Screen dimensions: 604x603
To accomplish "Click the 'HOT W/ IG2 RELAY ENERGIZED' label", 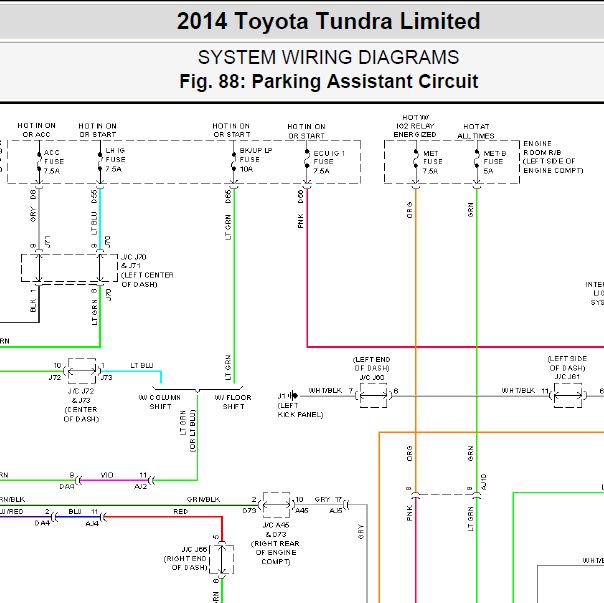I will tap(415, 126).
